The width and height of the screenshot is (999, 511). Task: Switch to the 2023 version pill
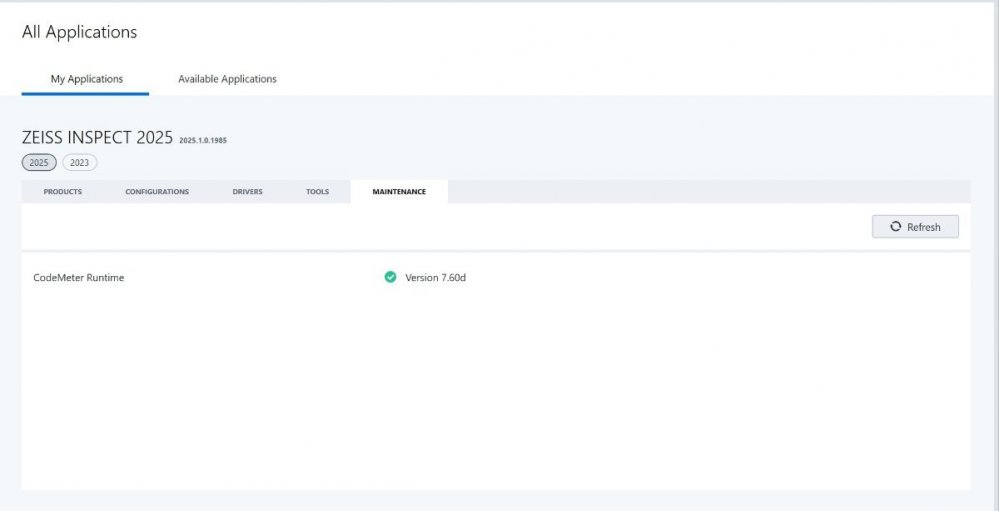pos(79,163)
